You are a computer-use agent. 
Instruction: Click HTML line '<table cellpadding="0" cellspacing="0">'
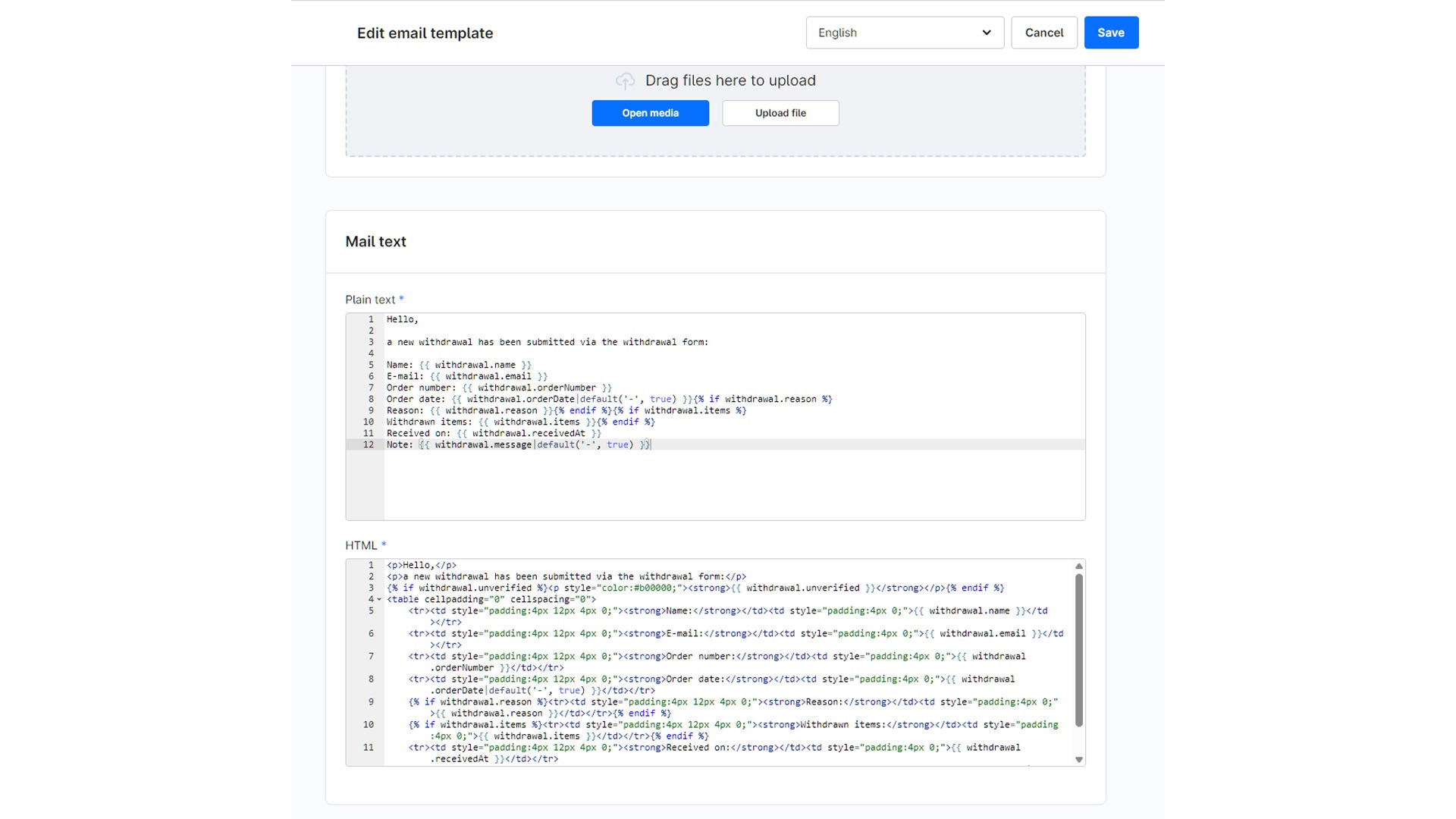tap(491, 599)
